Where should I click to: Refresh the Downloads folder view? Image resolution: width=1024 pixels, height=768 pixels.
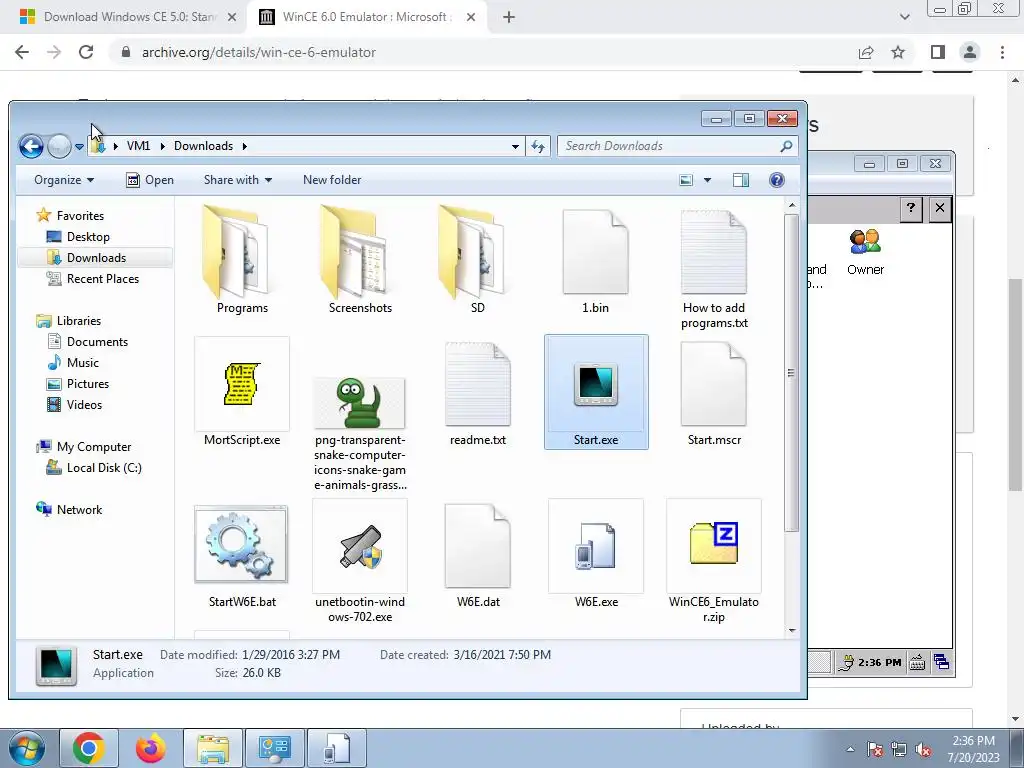click(538, 146)
